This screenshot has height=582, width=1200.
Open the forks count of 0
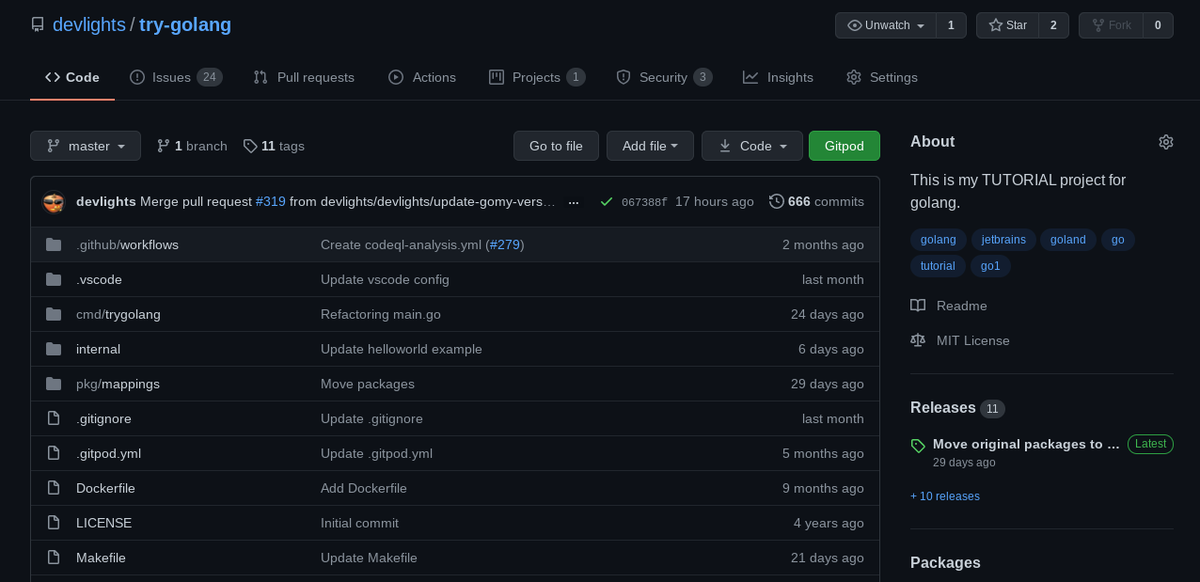coord(1158,25)
